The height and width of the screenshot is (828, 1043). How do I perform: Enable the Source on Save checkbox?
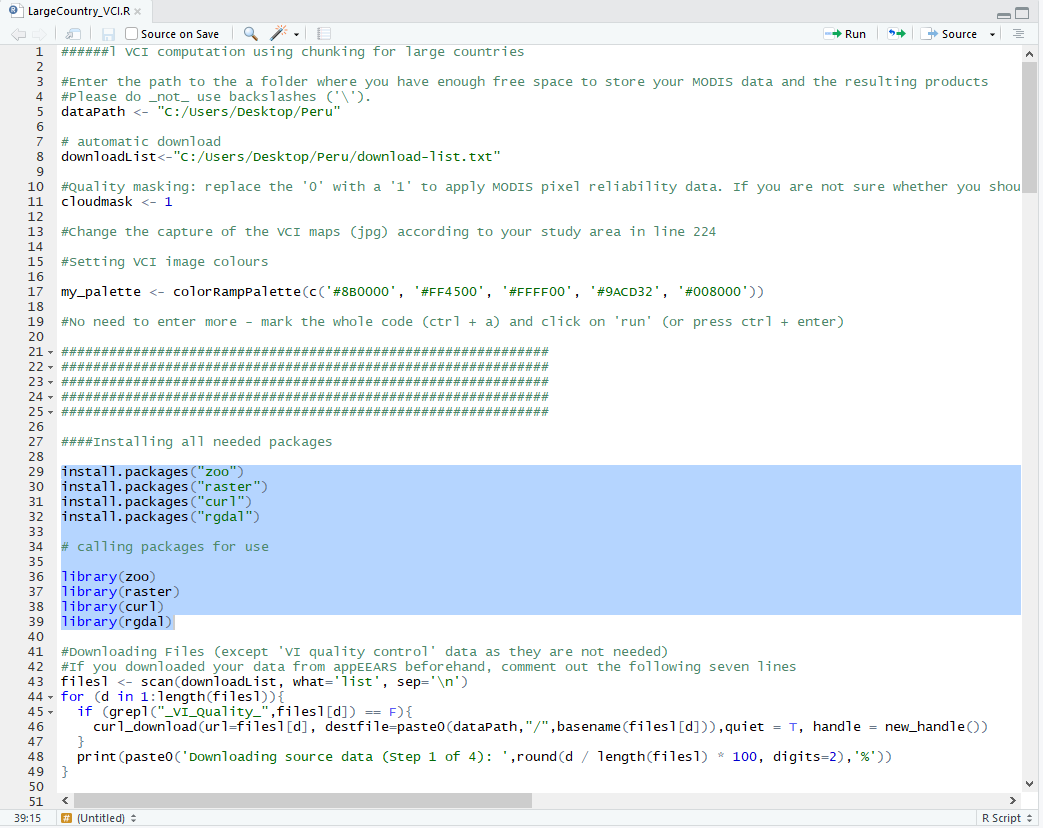click(132, 34)
